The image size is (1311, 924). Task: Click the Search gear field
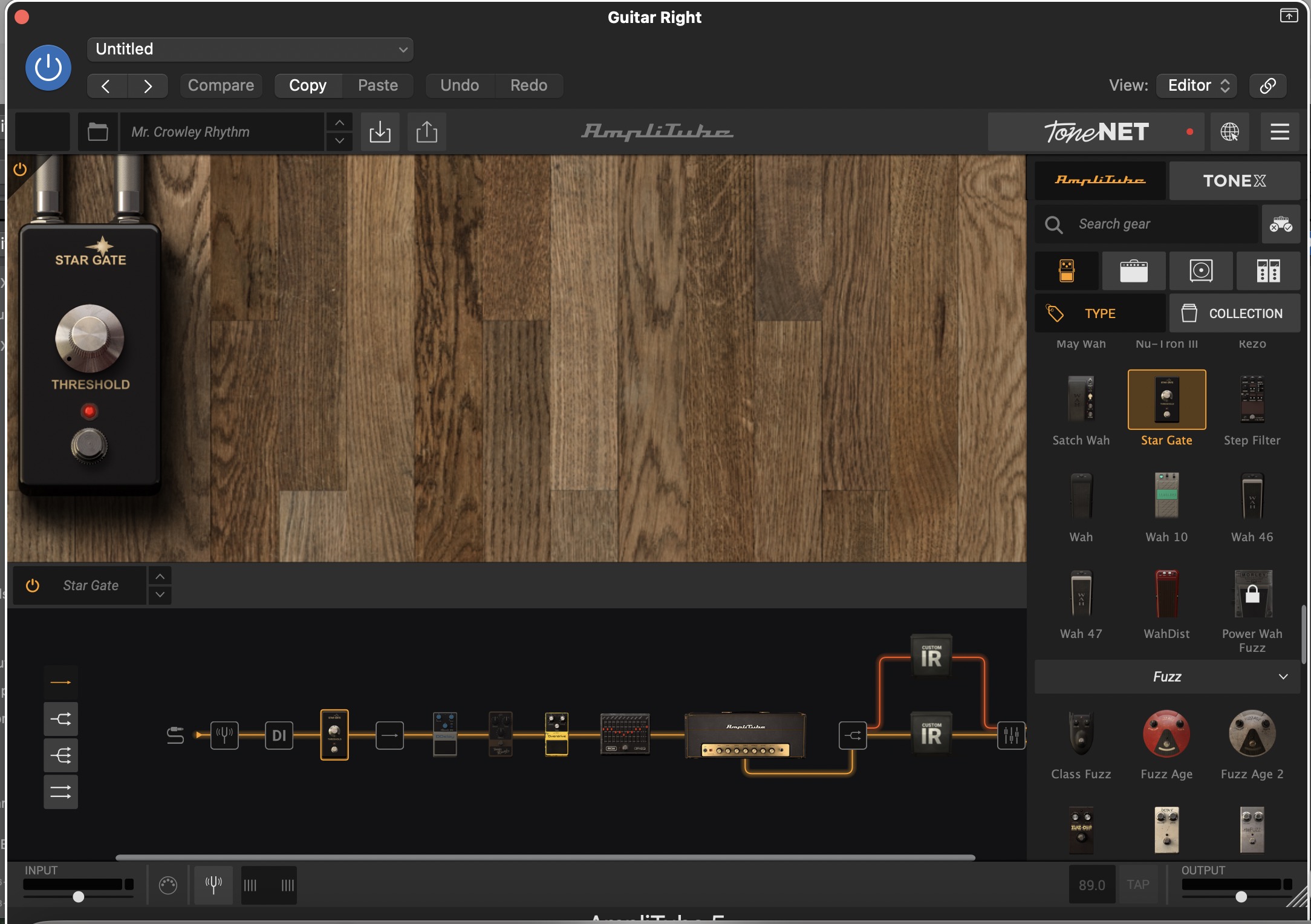point(1147,224)
